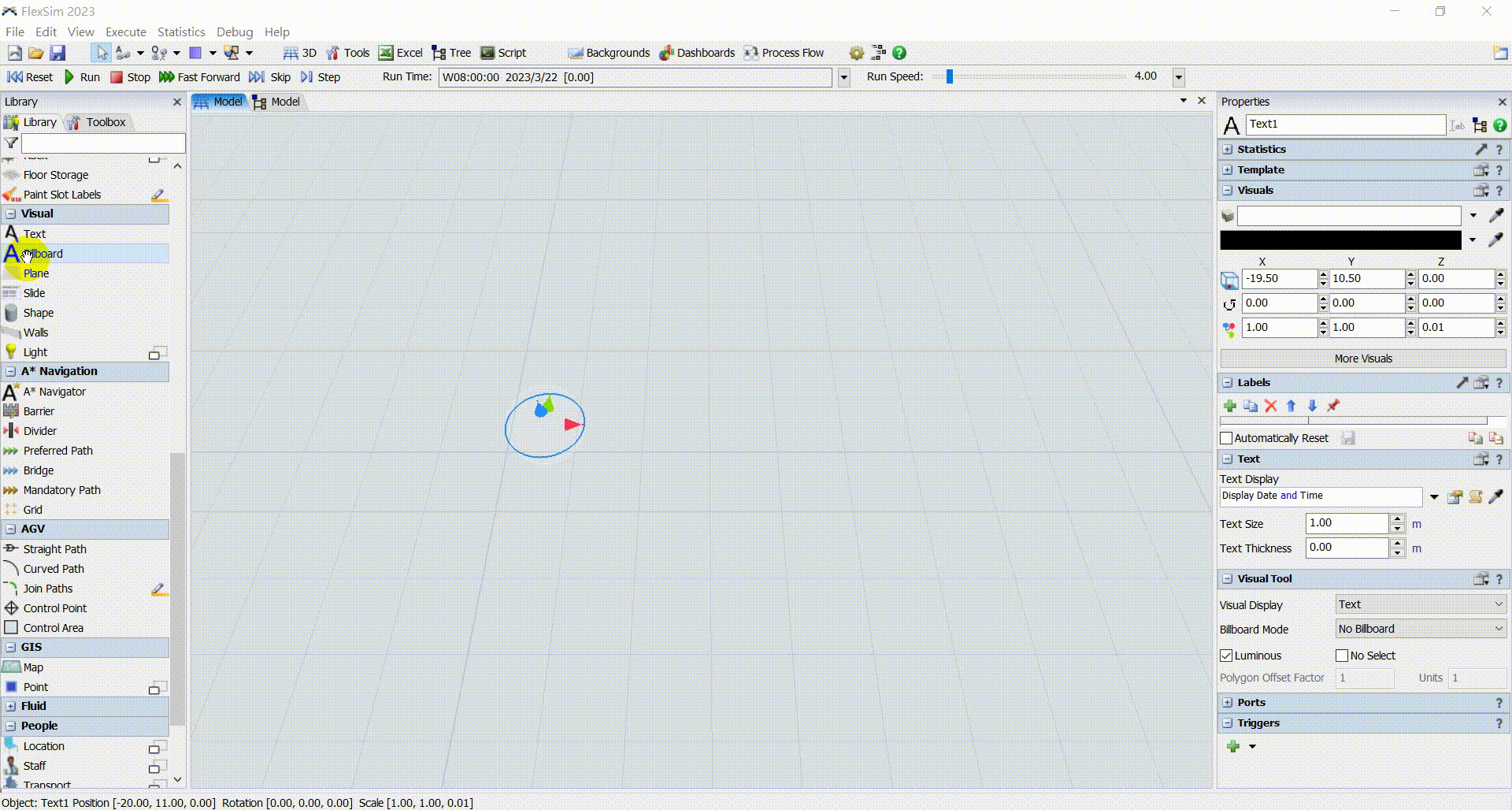1512x810 pixels.
Task: Click the Reset simulation button
Action: [x=30, y=77]
